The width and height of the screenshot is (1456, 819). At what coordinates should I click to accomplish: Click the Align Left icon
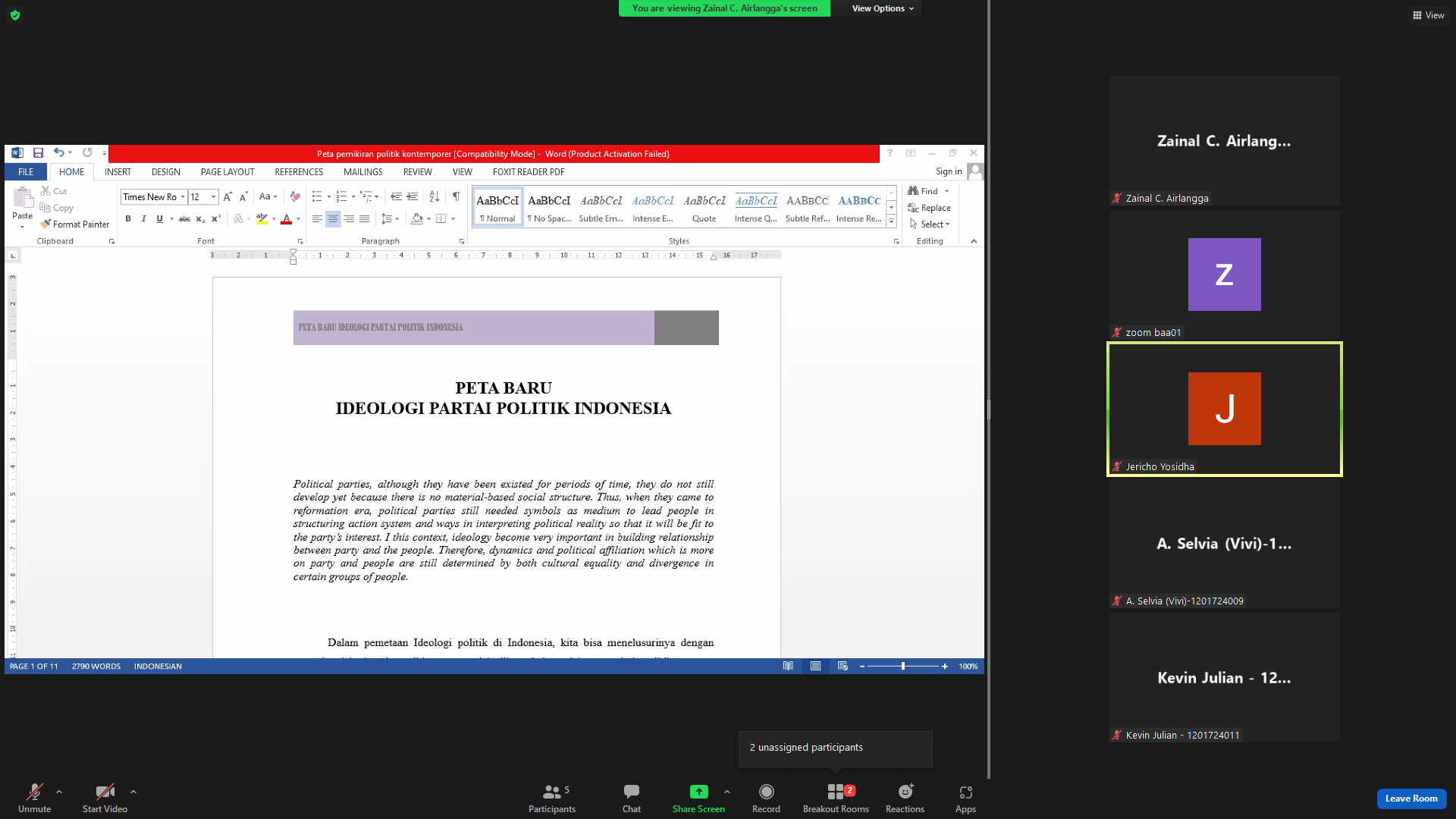tap(317, 219)
